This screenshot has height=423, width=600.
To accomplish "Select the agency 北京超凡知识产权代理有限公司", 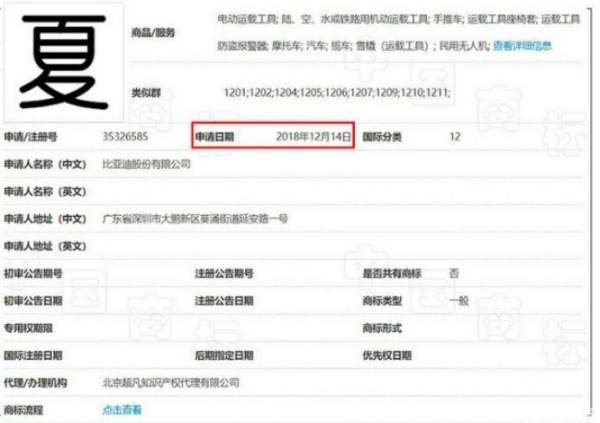I will [171, 382].
